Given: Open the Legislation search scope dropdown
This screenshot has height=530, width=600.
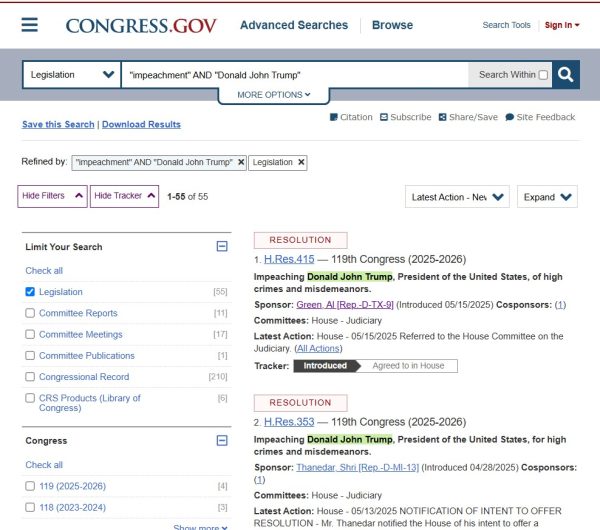Looking at the screenshot, I should click(x=72, y=75).
